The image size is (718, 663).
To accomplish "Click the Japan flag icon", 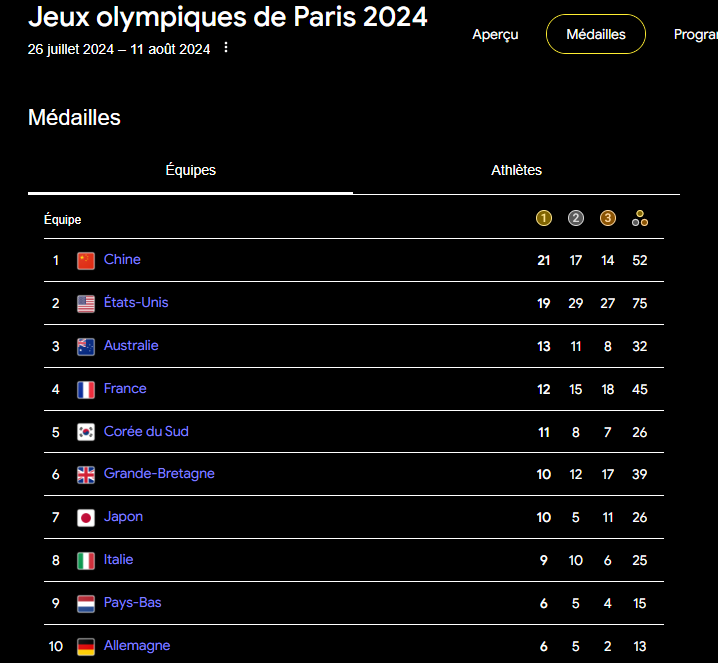I will point(86,518).
